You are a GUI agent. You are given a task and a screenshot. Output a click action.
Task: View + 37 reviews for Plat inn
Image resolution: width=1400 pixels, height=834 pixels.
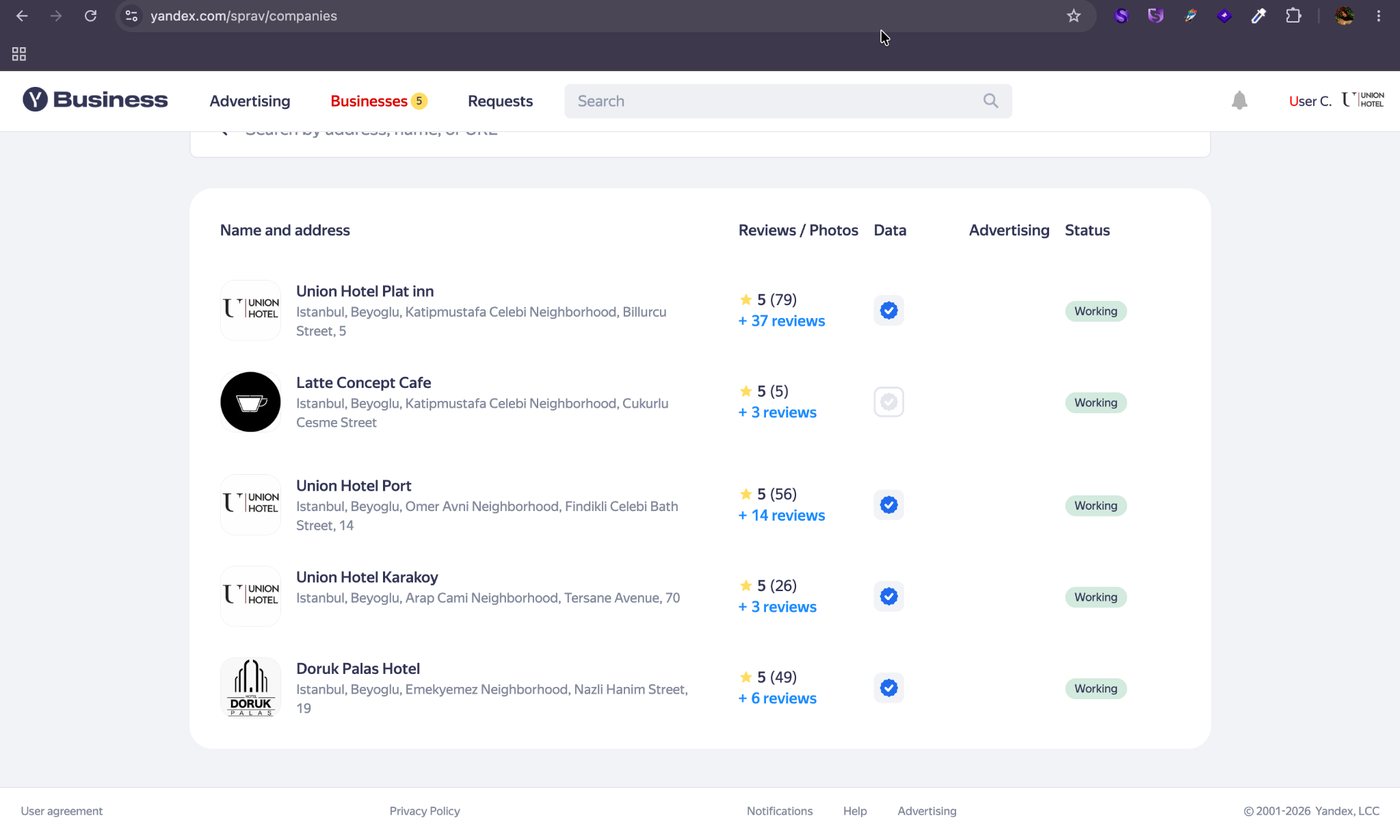782,321
